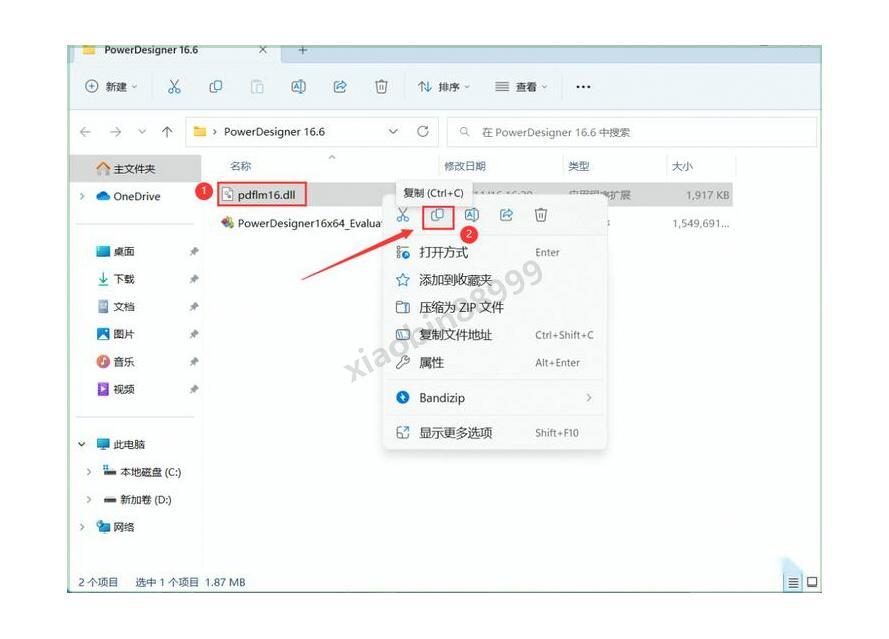
Task: Unpin 桌面 via its pin icon
Action: (194, 252)
